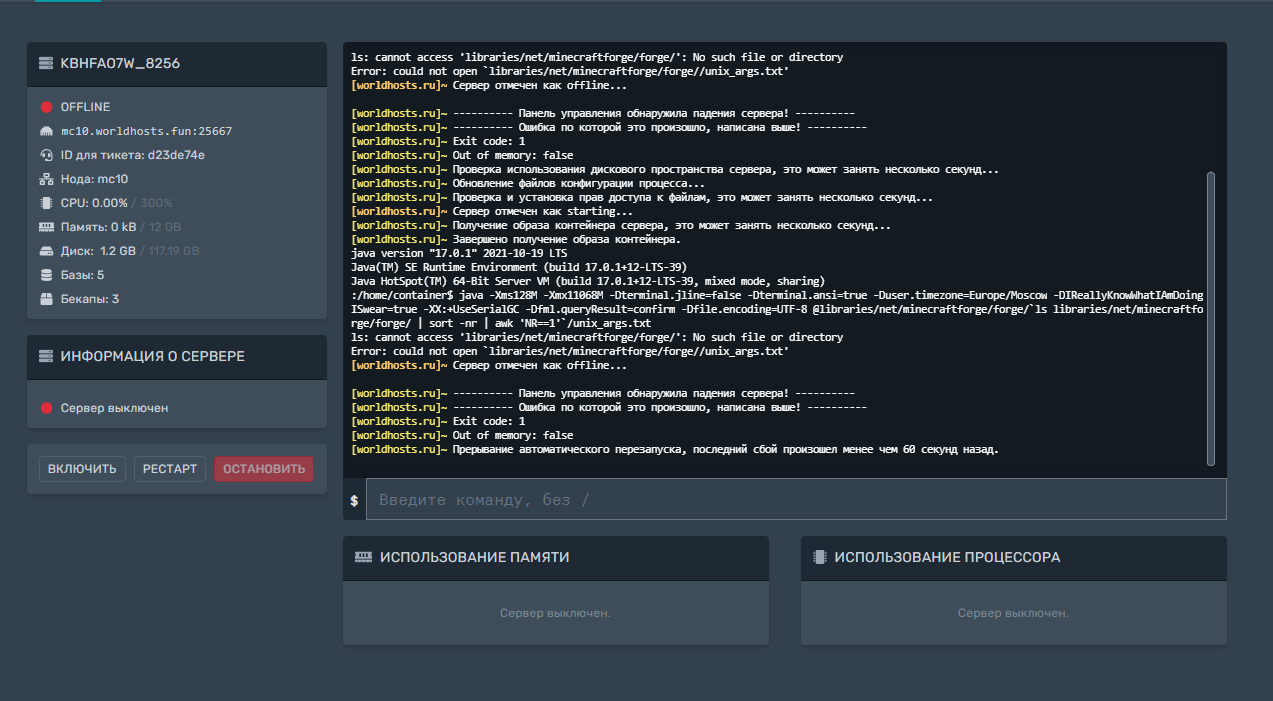
Task: Click Сервер выключен text in processor panel
Action: (x=1013, y=613)
